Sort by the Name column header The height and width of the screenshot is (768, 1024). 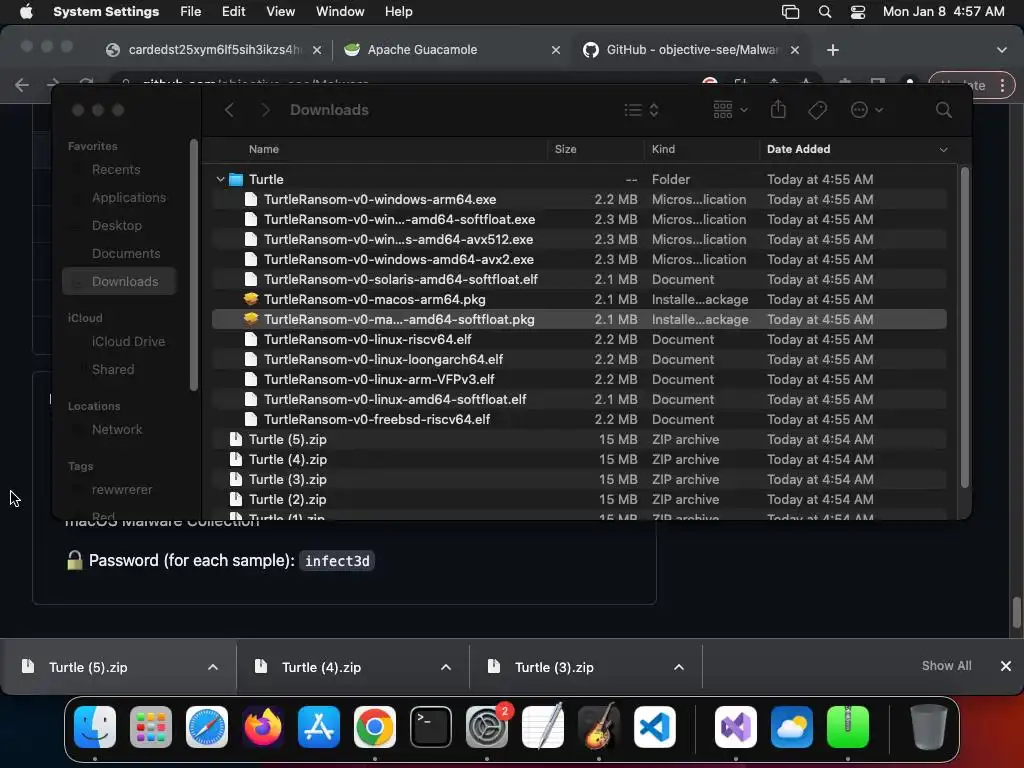point(264,149)
